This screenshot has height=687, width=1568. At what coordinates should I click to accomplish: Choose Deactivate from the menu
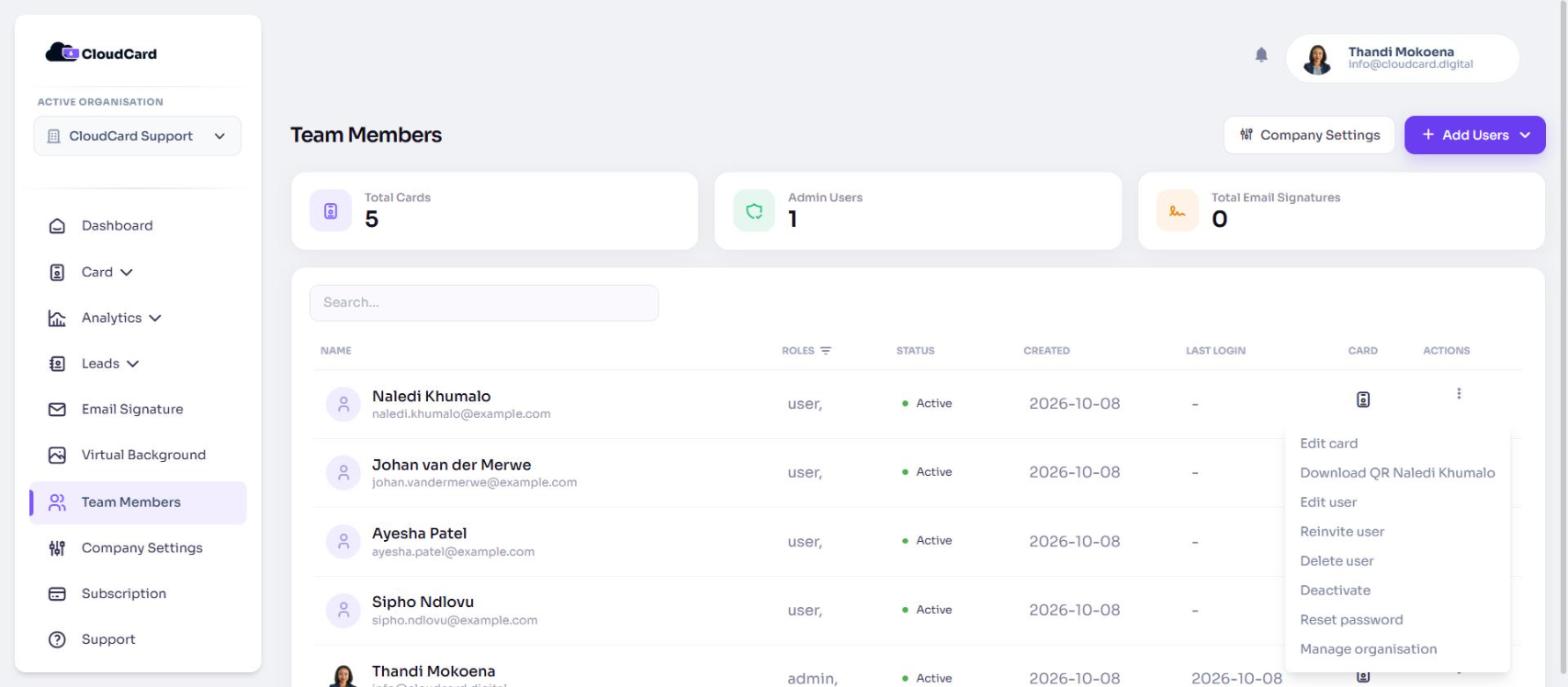1335,590
